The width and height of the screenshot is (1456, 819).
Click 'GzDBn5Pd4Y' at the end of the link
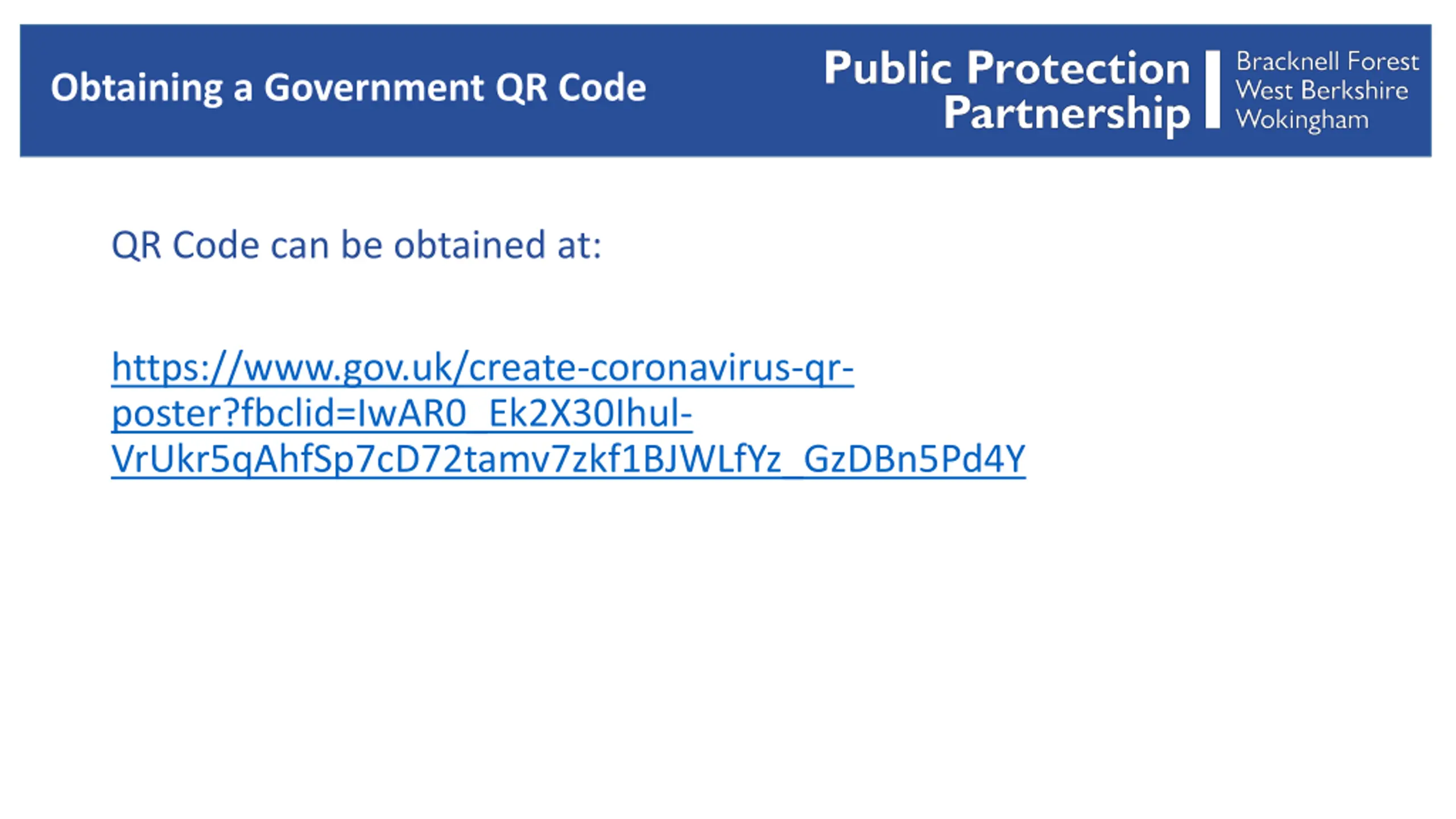(x=915, y=459)
